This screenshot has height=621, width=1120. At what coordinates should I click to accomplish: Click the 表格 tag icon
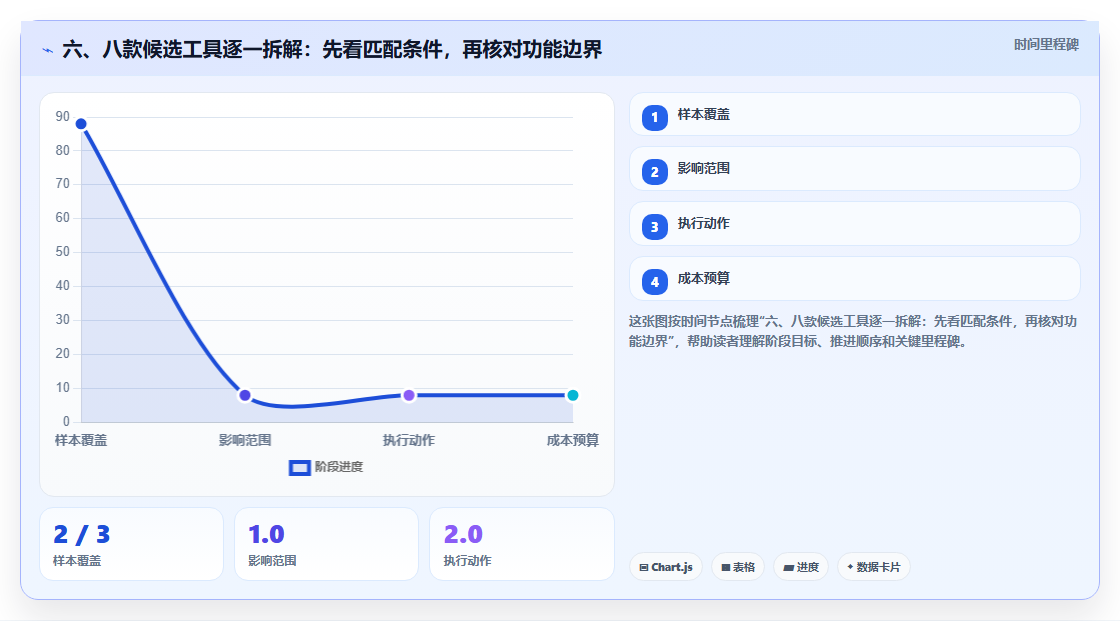tap(726, 567)
